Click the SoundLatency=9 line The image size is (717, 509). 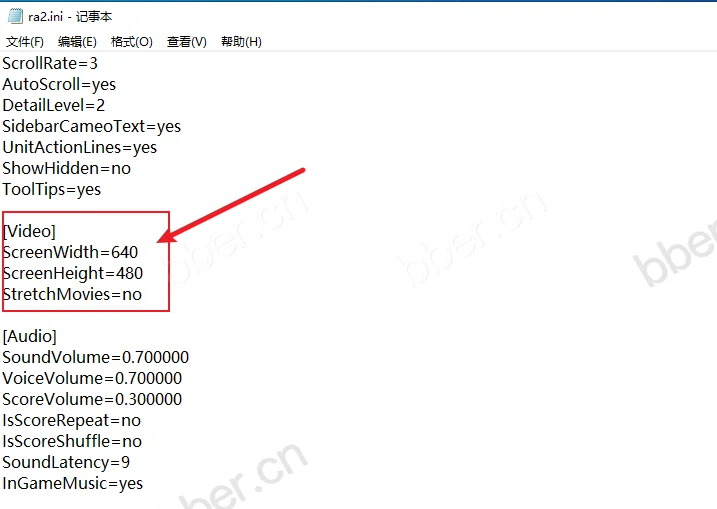click(x=66, y=463)
